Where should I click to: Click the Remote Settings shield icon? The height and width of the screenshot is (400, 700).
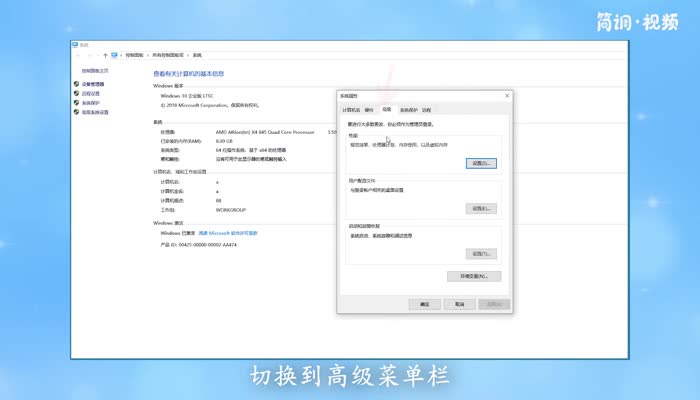pyautogui.click(x=77, y=93)
